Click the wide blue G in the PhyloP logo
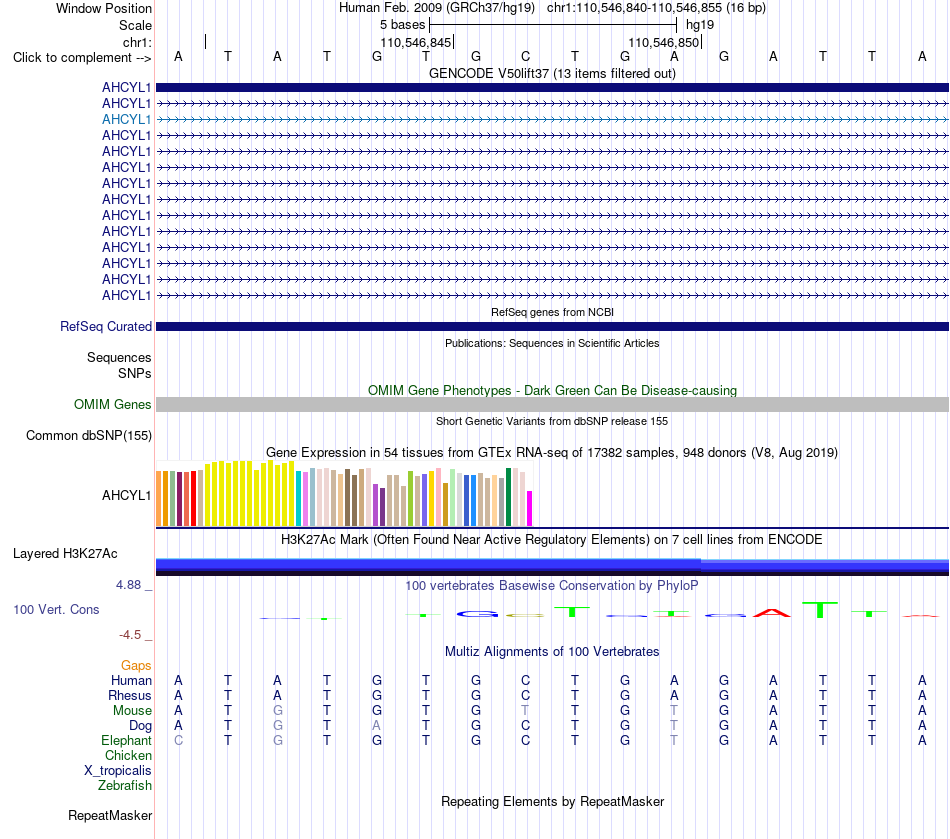 pyautogui.click(x=477, y=614)
